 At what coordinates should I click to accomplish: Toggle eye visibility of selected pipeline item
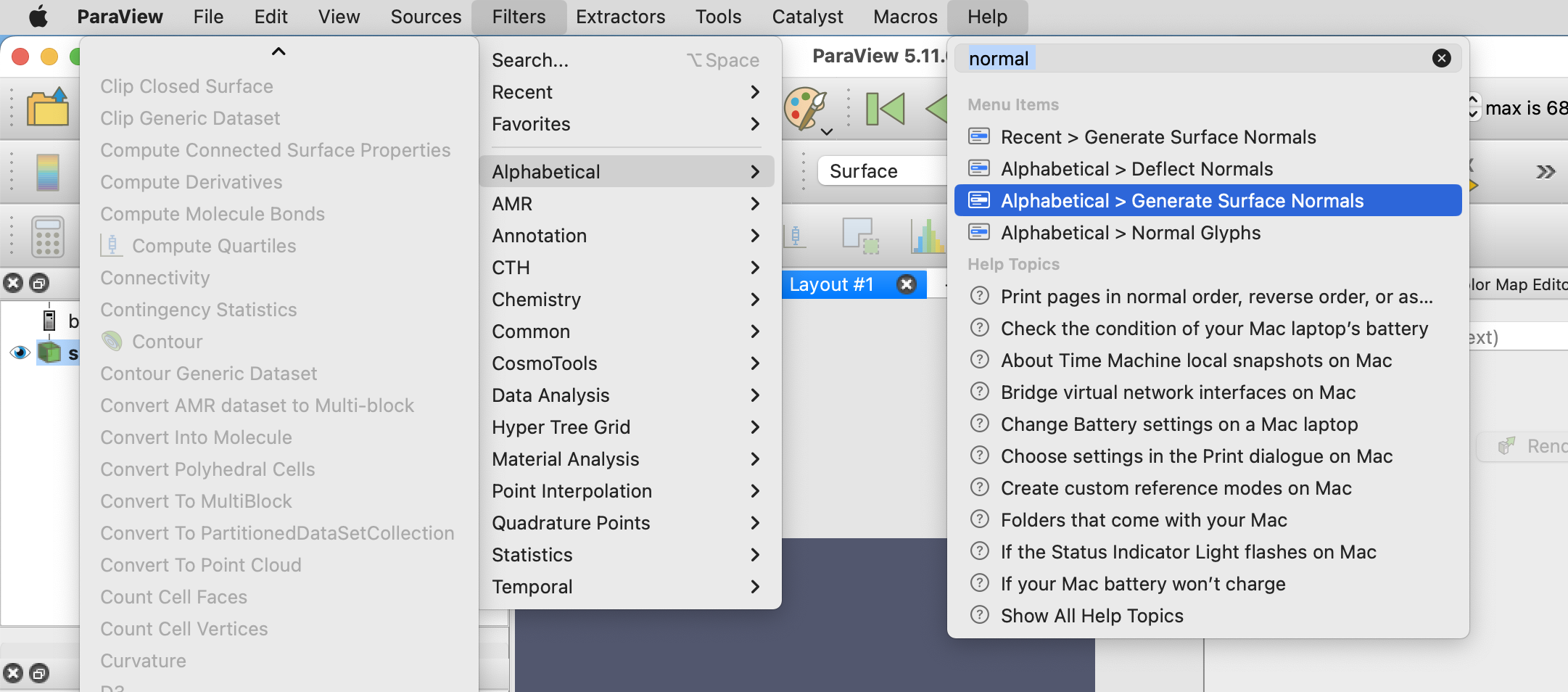click(20, 353)
